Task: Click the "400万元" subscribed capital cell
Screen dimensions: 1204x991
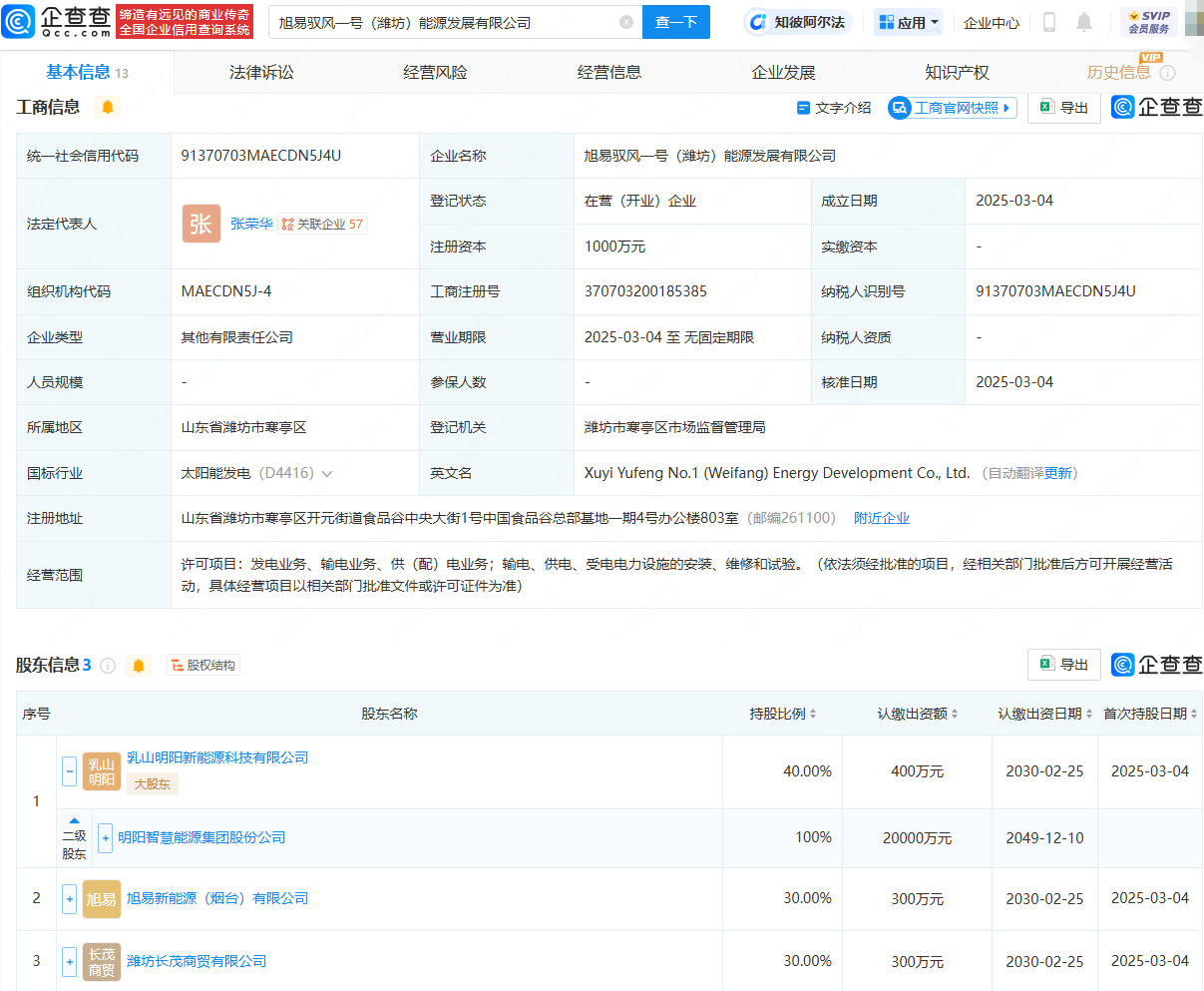Action: pos(918,771)
